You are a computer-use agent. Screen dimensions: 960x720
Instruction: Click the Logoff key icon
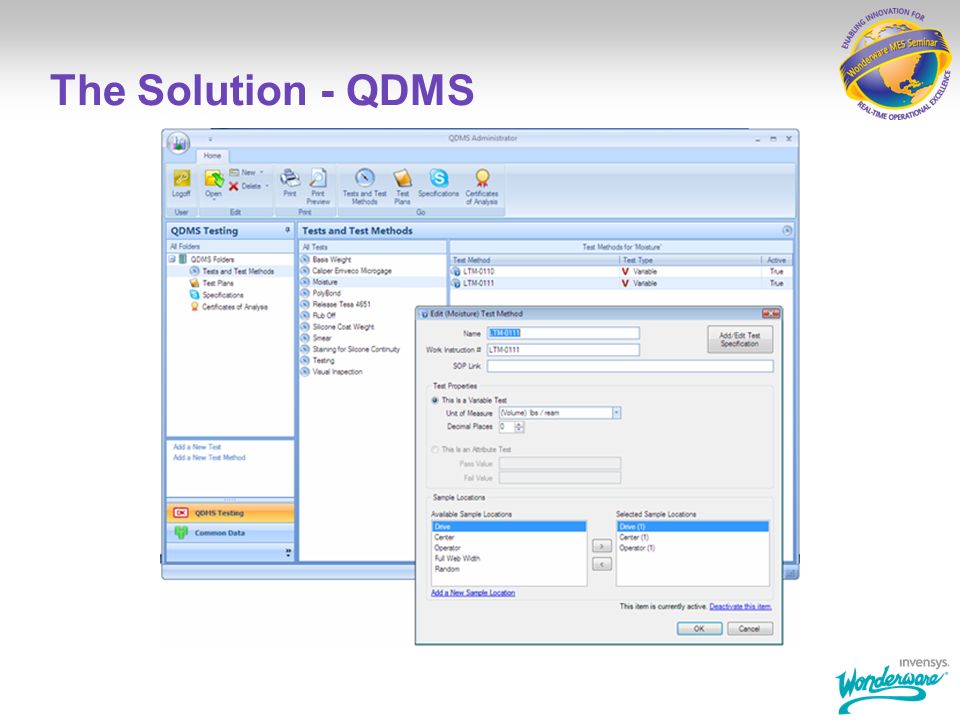pos(181,178)
